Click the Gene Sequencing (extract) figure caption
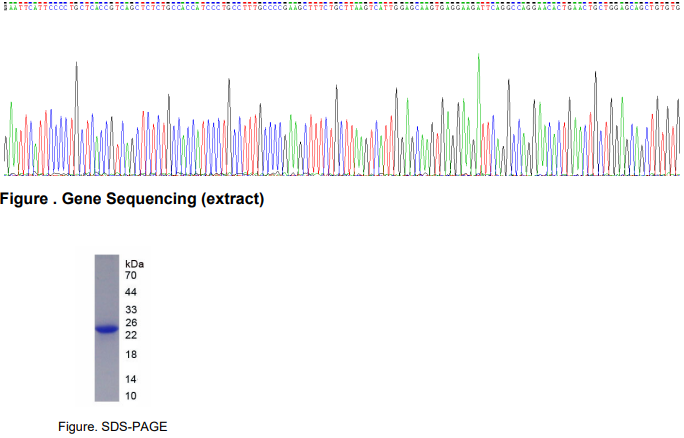 coord(132,199)
